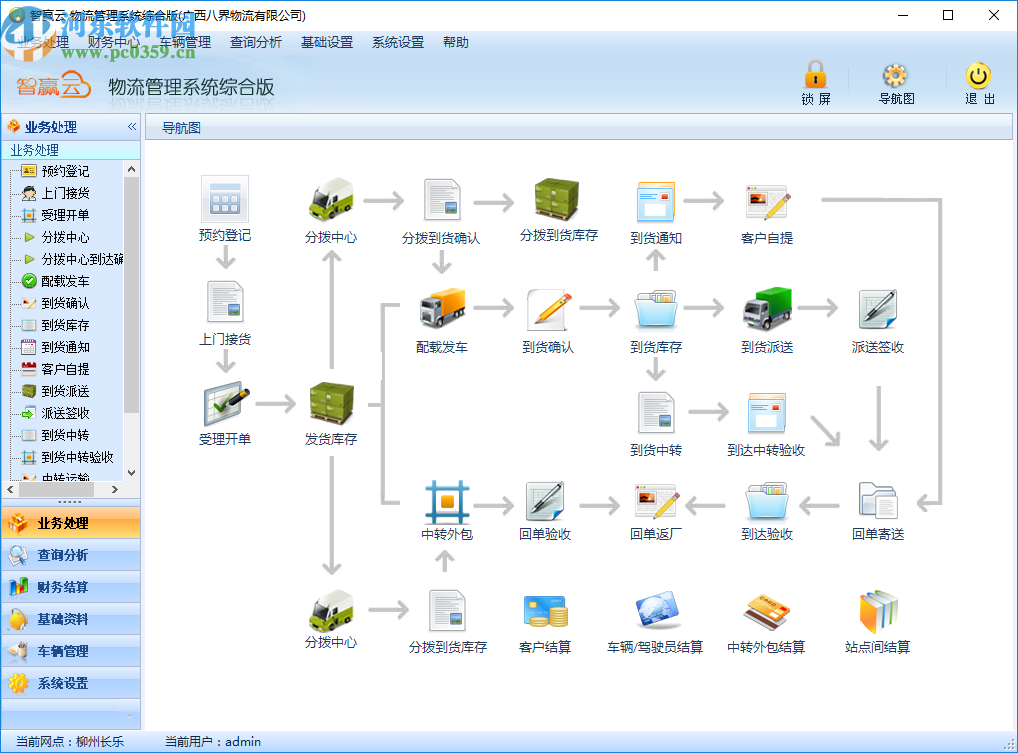Open the 财务中心 menu
The width and height of the screenshot is (1018, 753).
point(114,42)
